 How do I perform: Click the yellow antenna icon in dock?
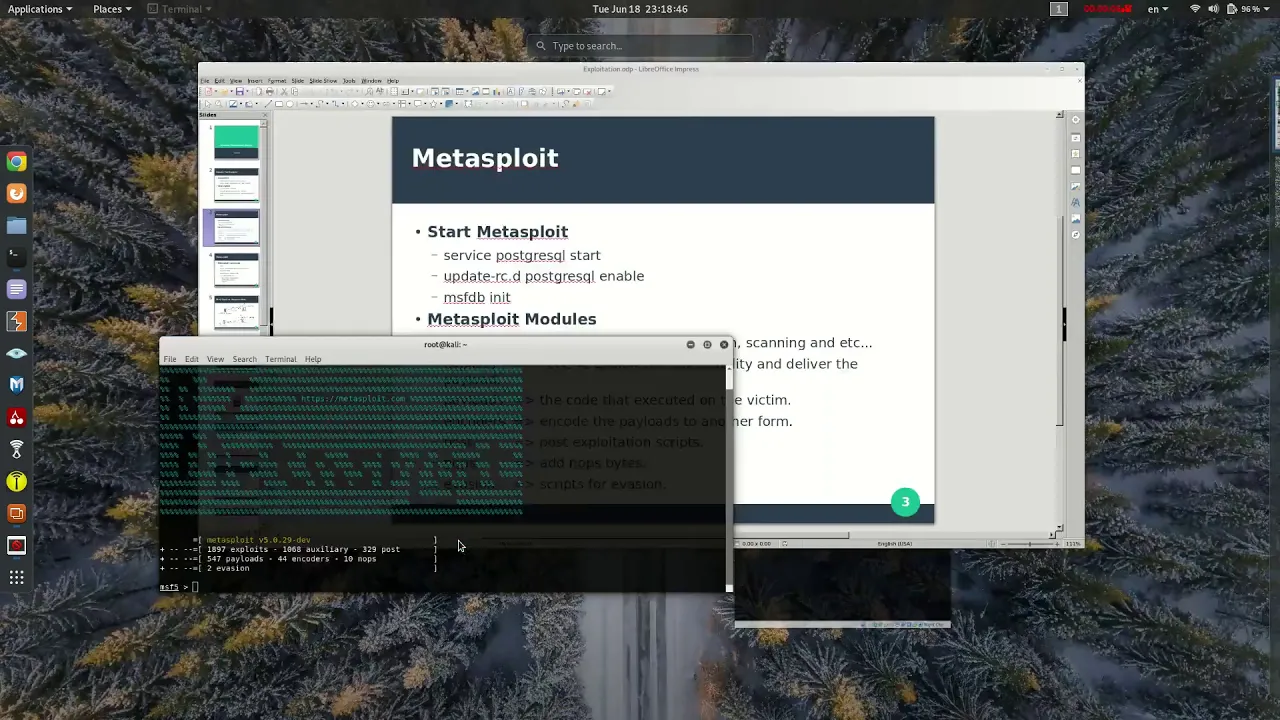point(16,481)
